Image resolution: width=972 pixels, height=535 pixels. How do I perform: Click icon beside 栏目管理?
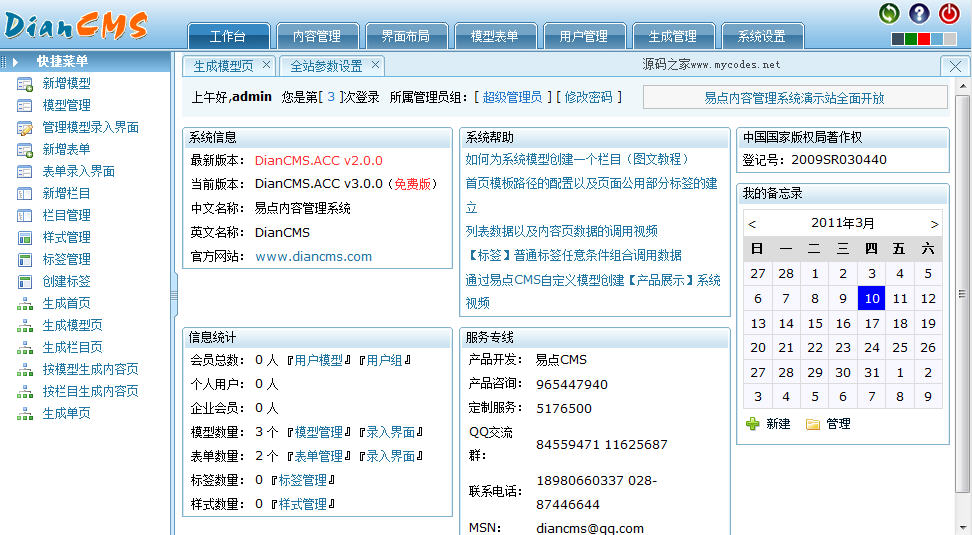[x=25, y=216]
